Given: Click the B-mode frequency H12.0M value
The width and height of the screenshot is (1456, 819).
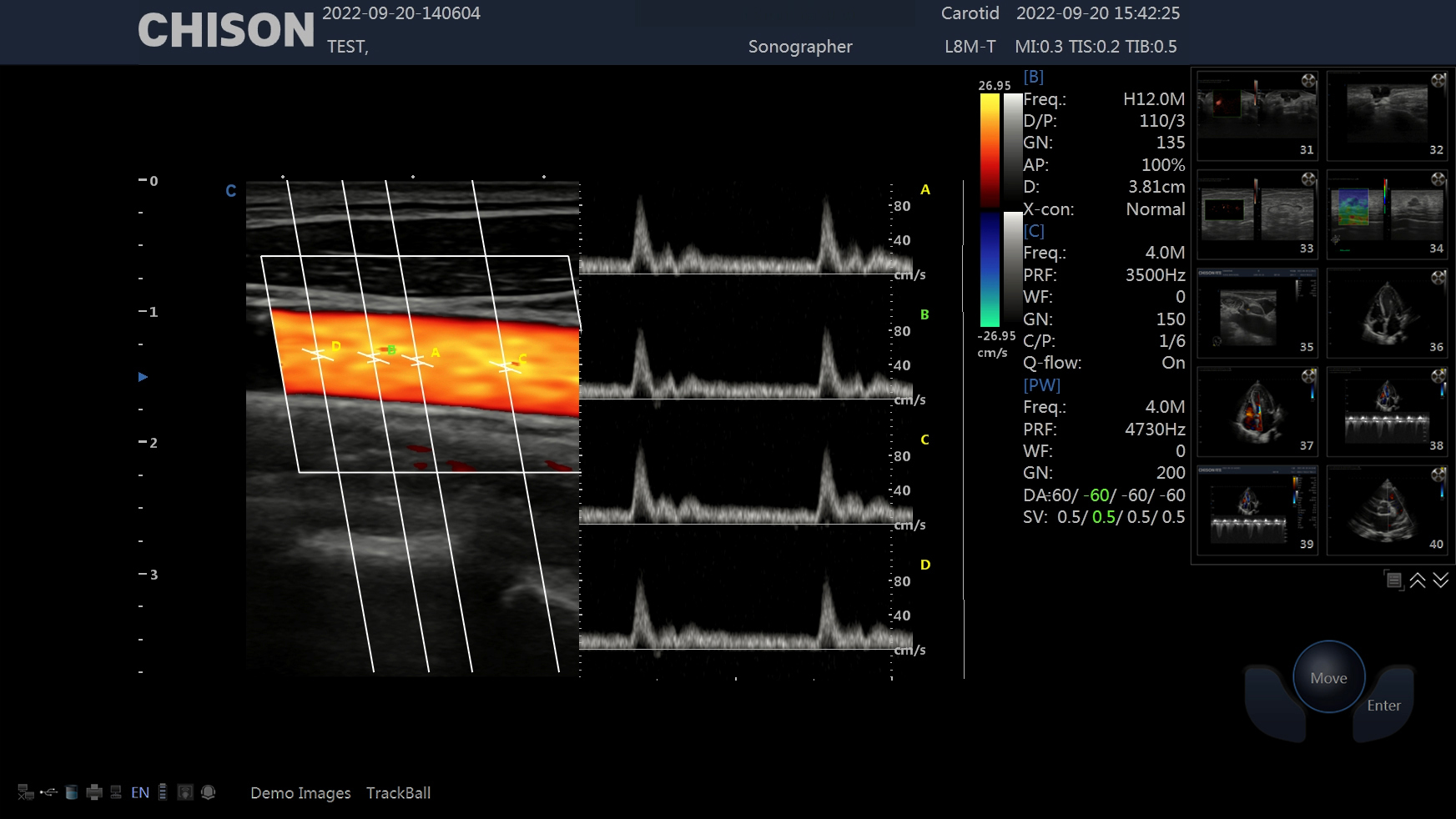Looking at the screenshot, I should (1153, 99).
